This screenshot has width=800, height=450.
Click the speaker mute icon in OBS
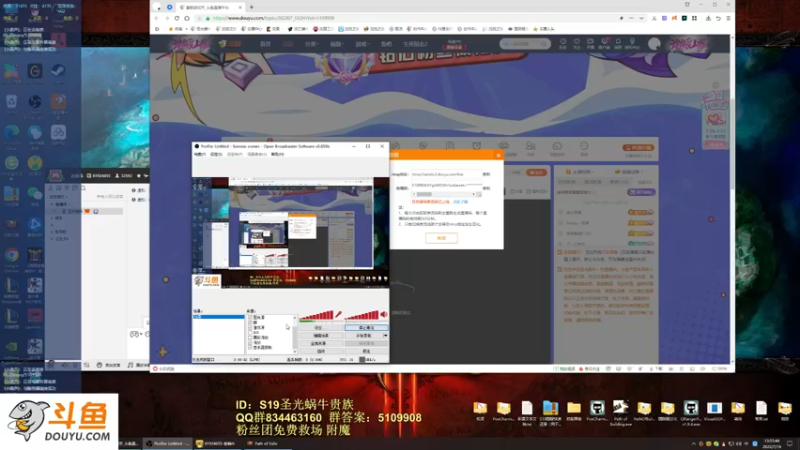(384, 314)
